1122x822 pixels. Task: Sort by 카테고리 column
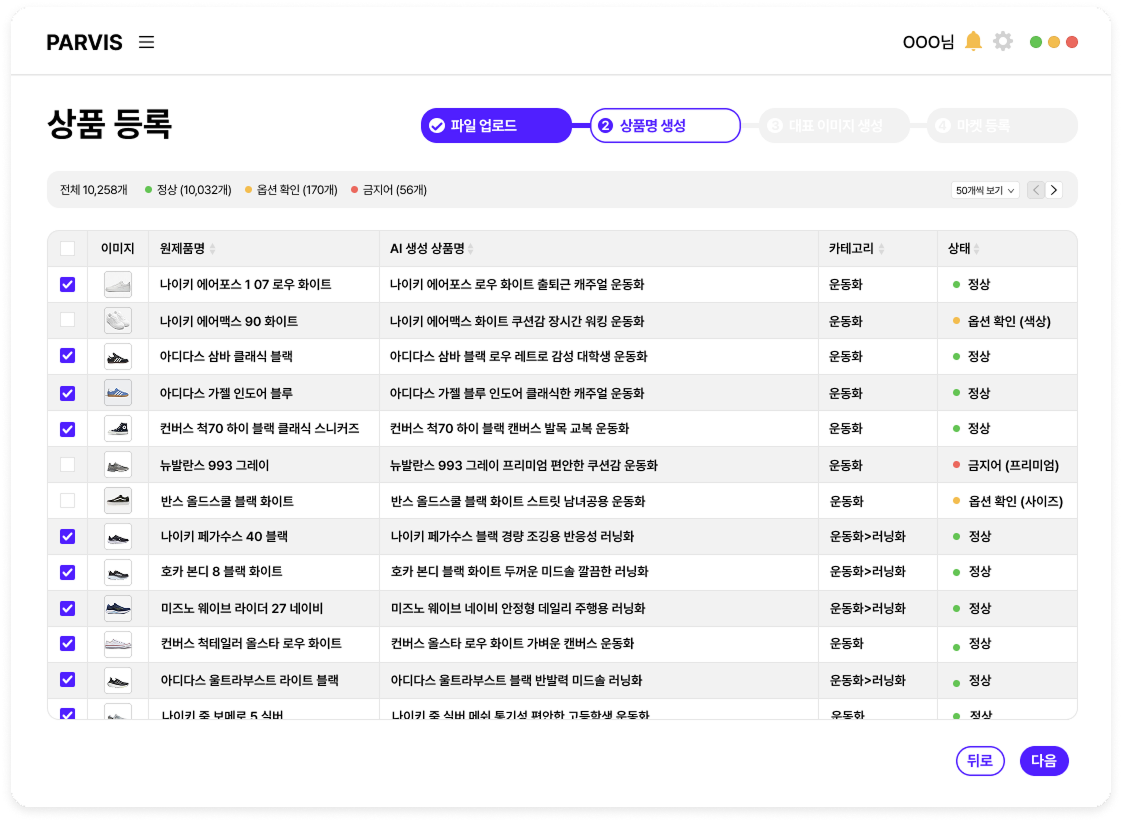point(881,249)
